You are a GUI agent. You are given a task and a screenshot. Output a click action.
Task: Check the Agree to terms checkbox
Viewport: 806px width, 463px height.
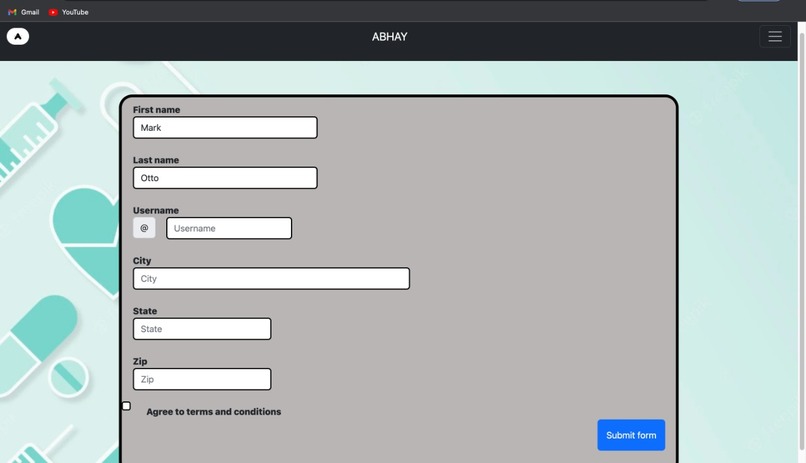126,406
